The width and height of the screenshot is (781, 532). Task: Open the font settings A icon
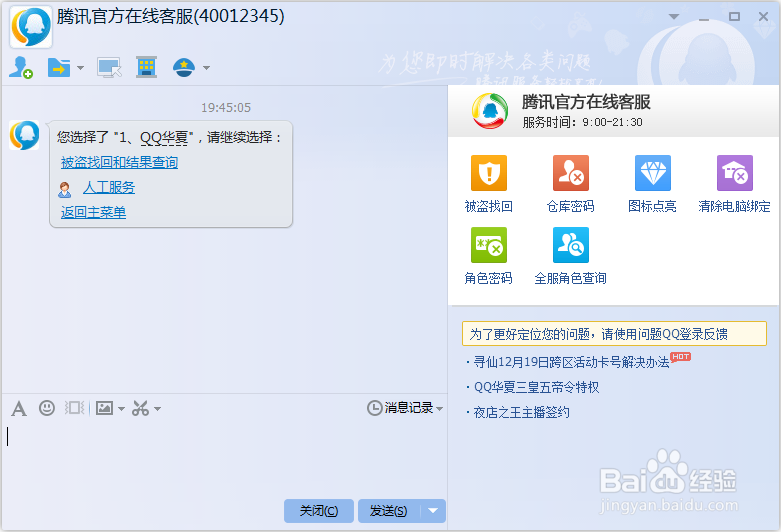coord(19,408)
